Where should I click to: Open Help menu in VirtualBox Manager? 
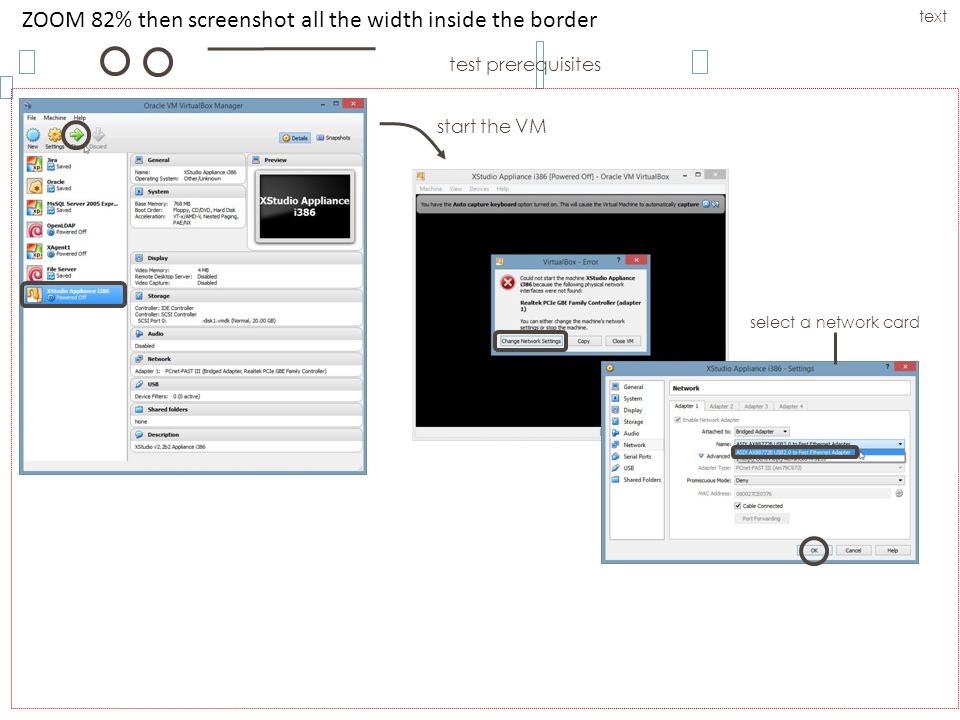coord(80,118)
